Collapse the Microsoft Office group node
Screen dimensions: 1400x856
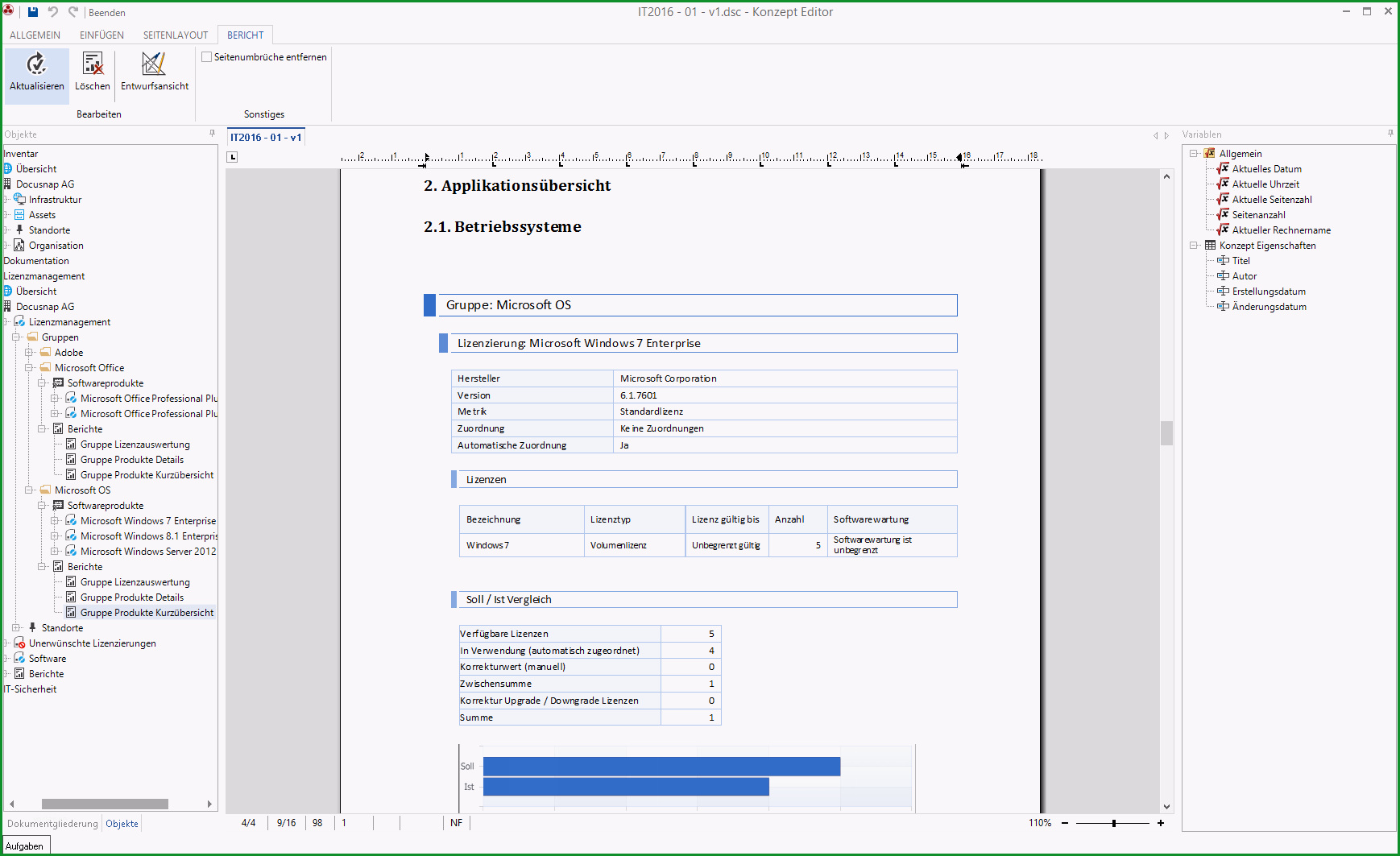[29, 367]
